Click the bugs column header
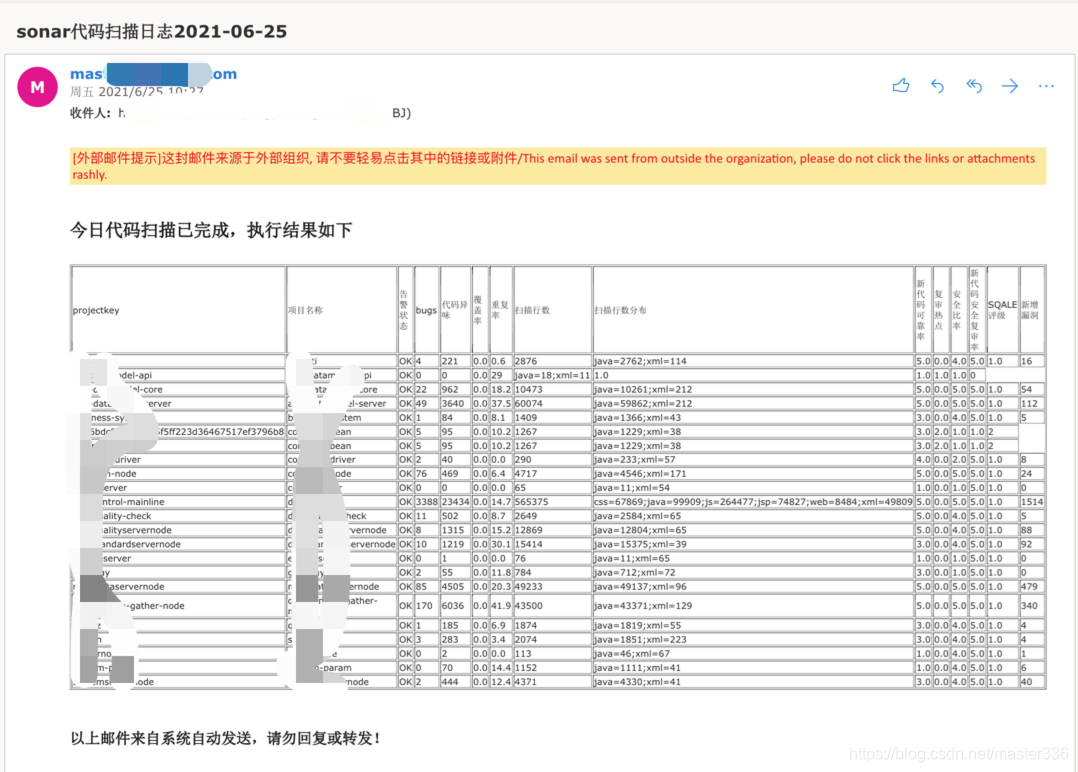Viewport: 1078px width, 772px height. click(426, 310)
